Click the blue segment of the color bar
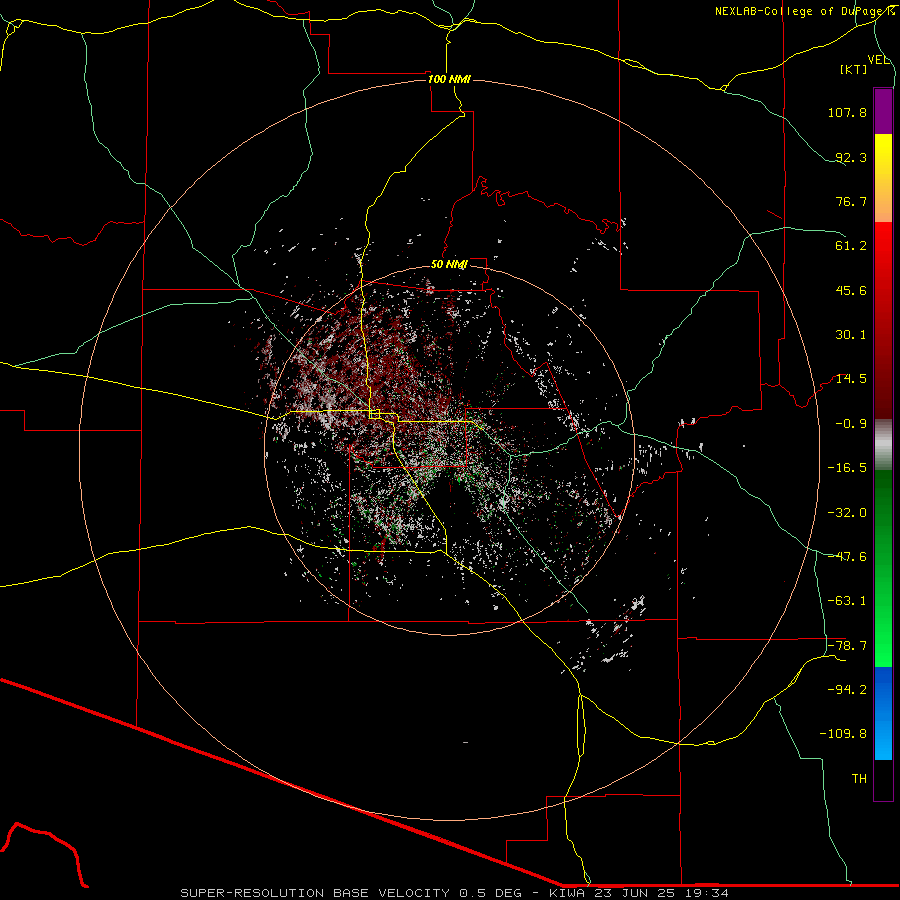 pos(883,713)
